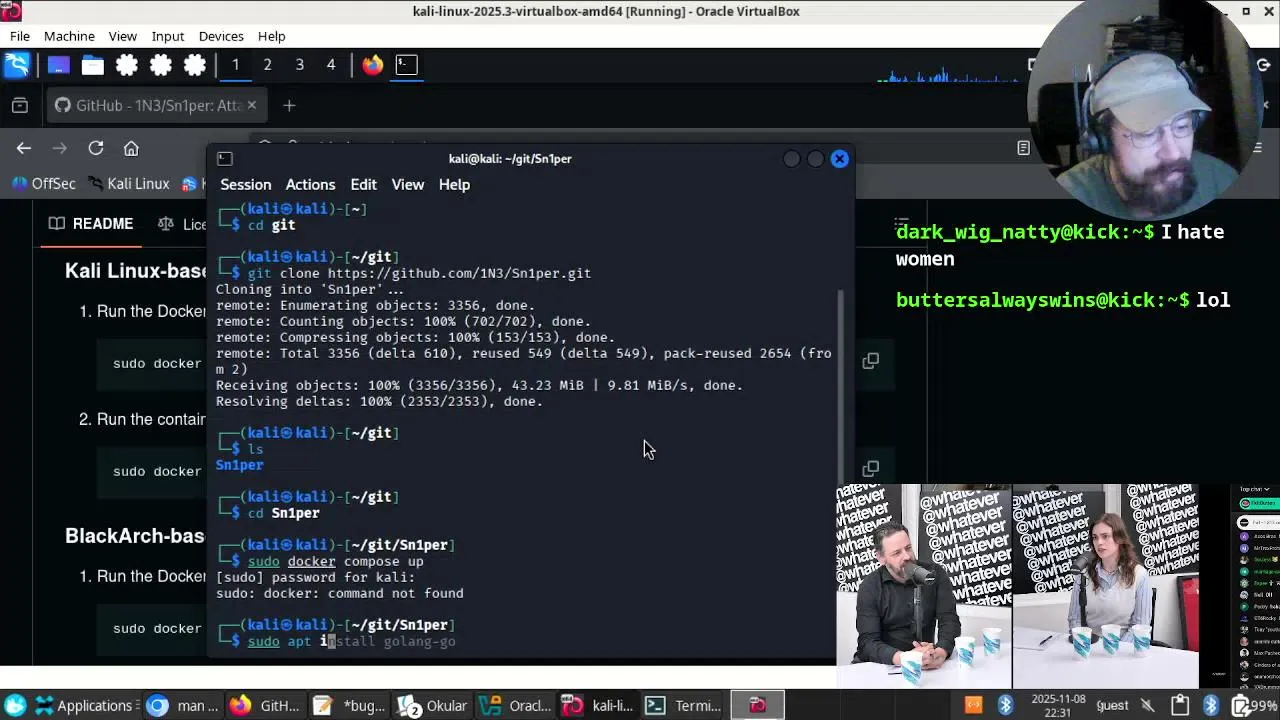Image resolution: width=1280 pixels, height=720 pixels.
Task: Switch to '*bug...' text editor taskbar item
Action: pyautogui.click(x=348, y=706)
